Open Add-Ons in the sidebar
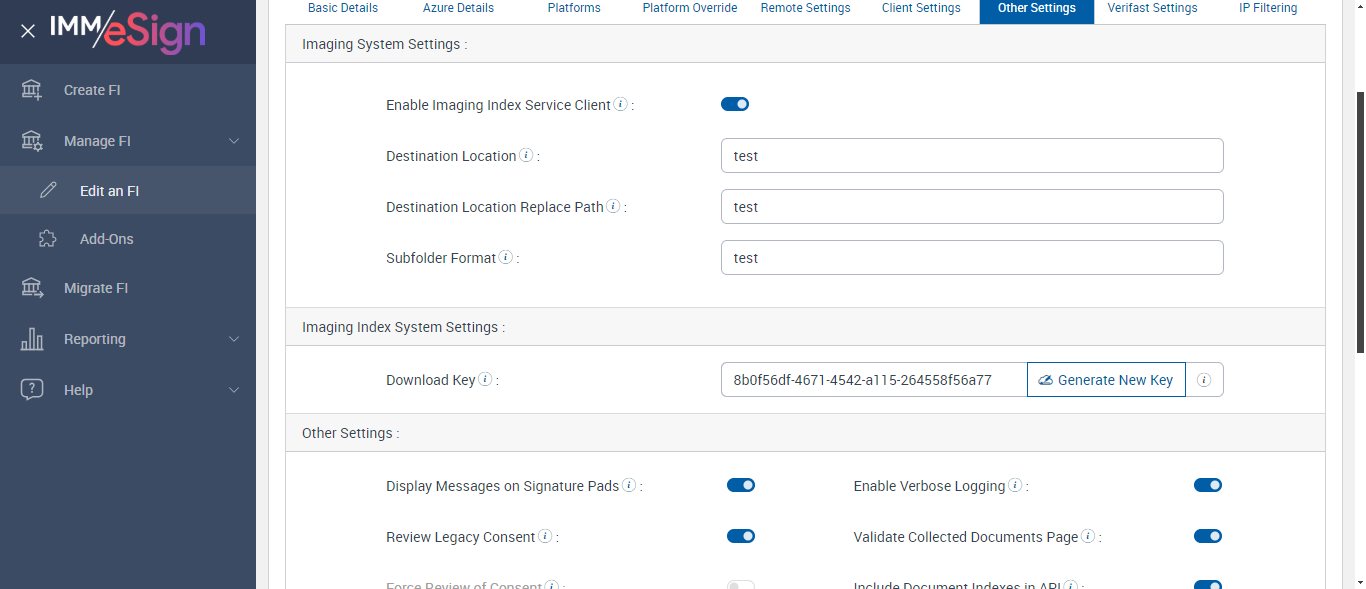 [x=106, y=239]
